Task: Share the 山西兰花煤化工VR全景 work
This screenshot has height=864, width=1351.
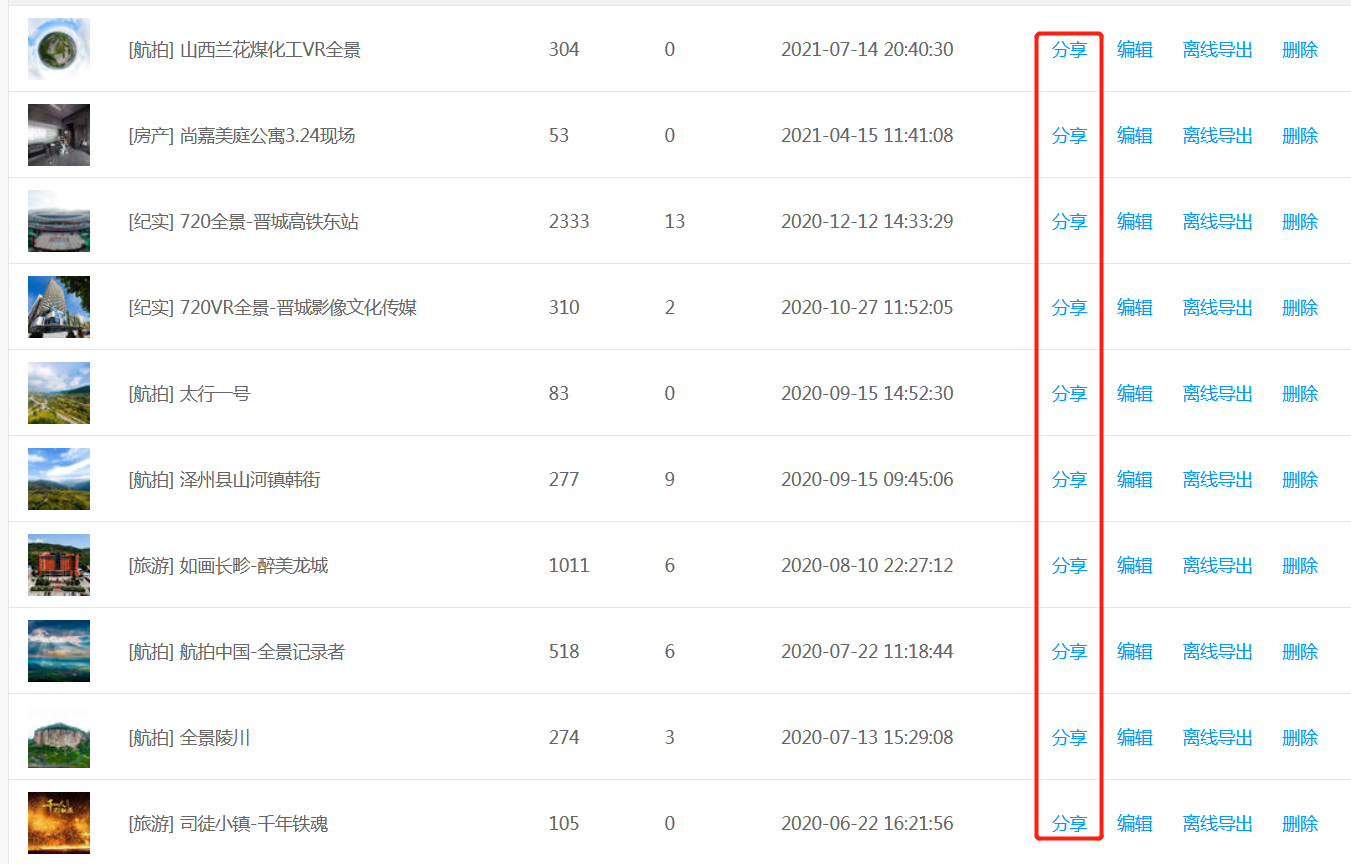Action: click(x=1069, y=50)
